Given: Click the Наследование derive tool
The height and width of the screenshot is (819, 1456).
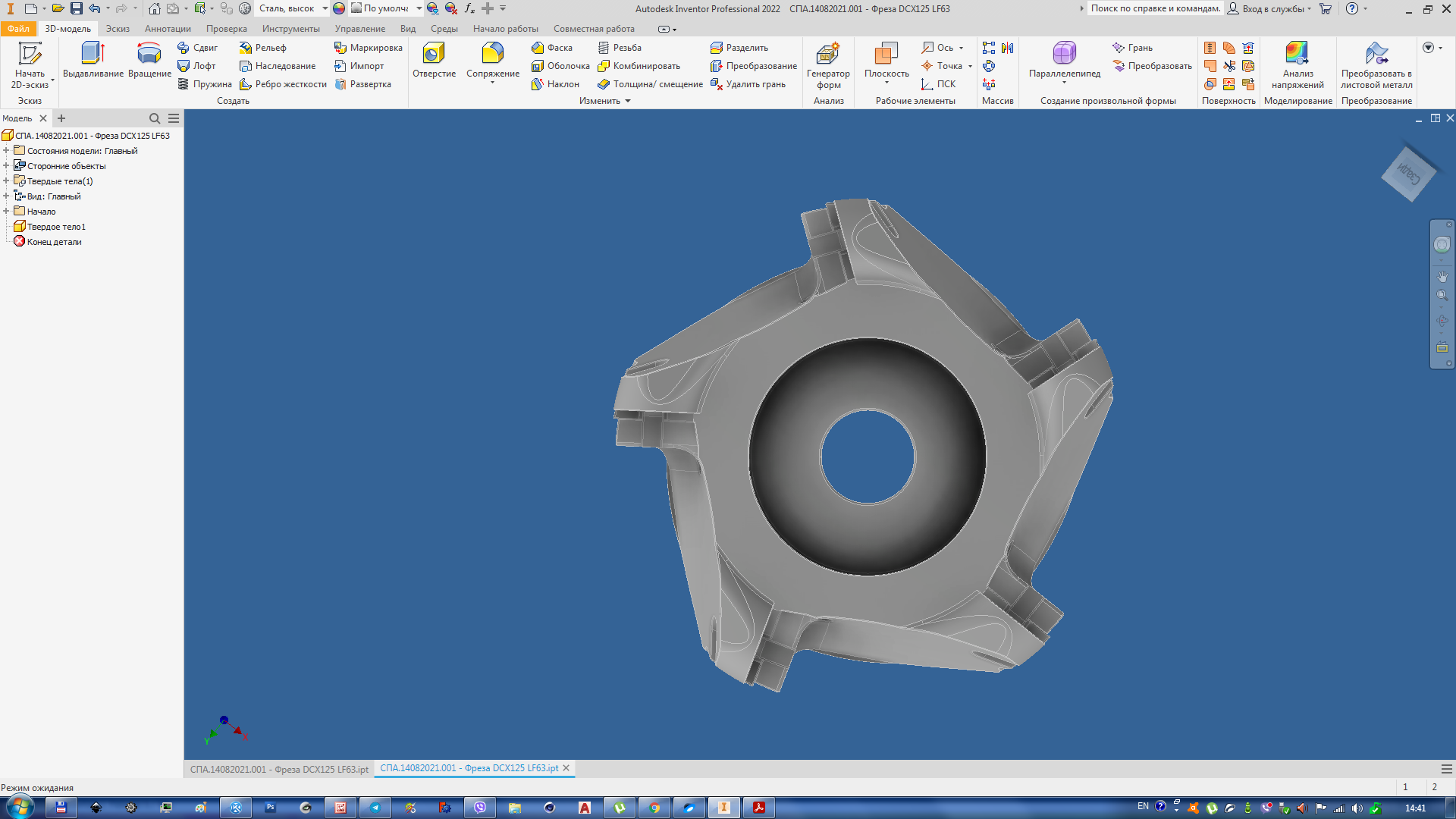Looking at the screenshot, I should click(x=278, y=66).
